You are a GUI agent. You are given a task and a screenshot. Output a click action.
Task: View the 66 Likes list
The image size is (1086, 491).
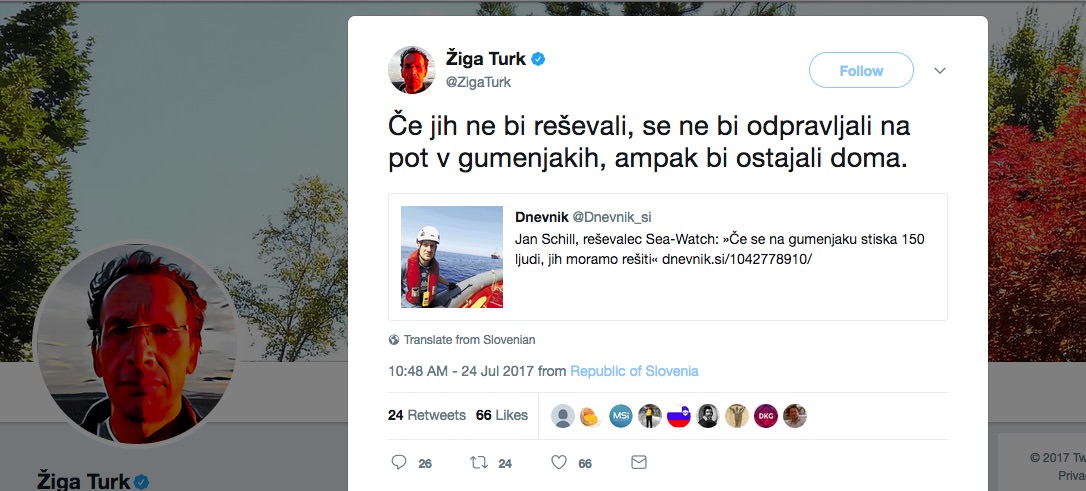coord(501,416)
